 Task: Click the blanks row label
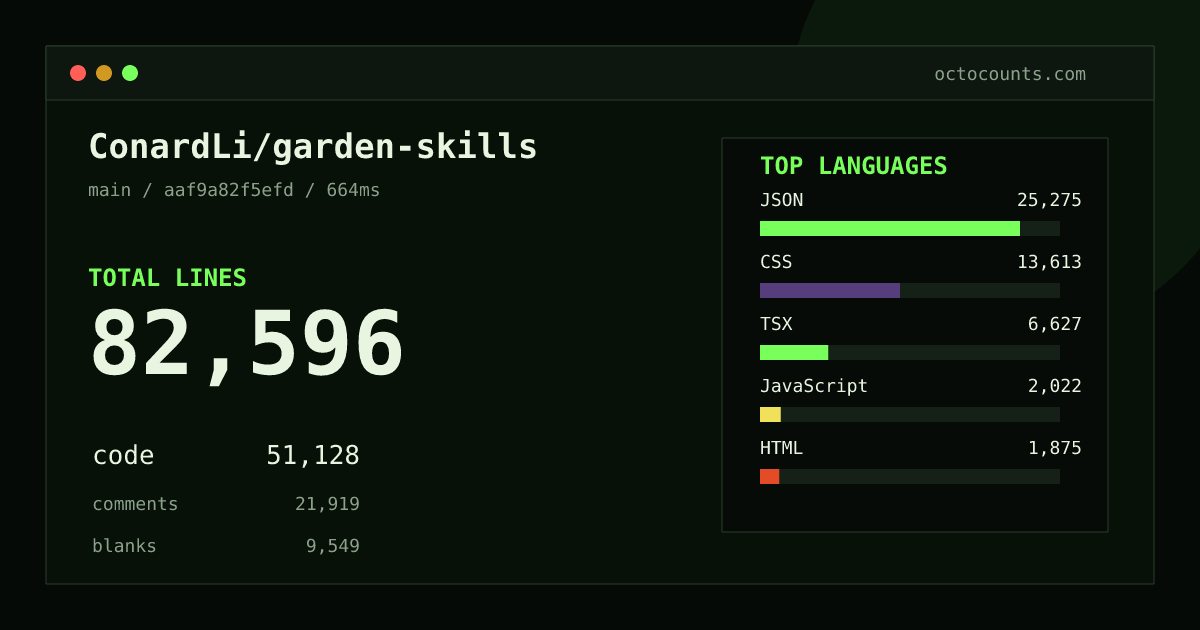[x=124, y=546]
